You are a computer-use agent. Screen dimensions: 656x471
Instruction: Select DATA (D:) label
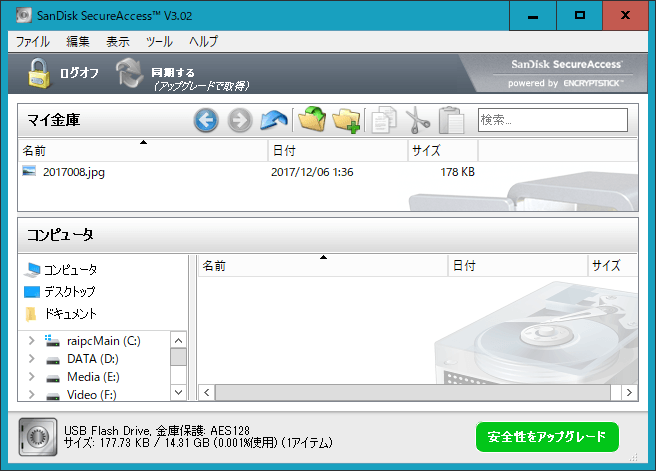(93, 359)
